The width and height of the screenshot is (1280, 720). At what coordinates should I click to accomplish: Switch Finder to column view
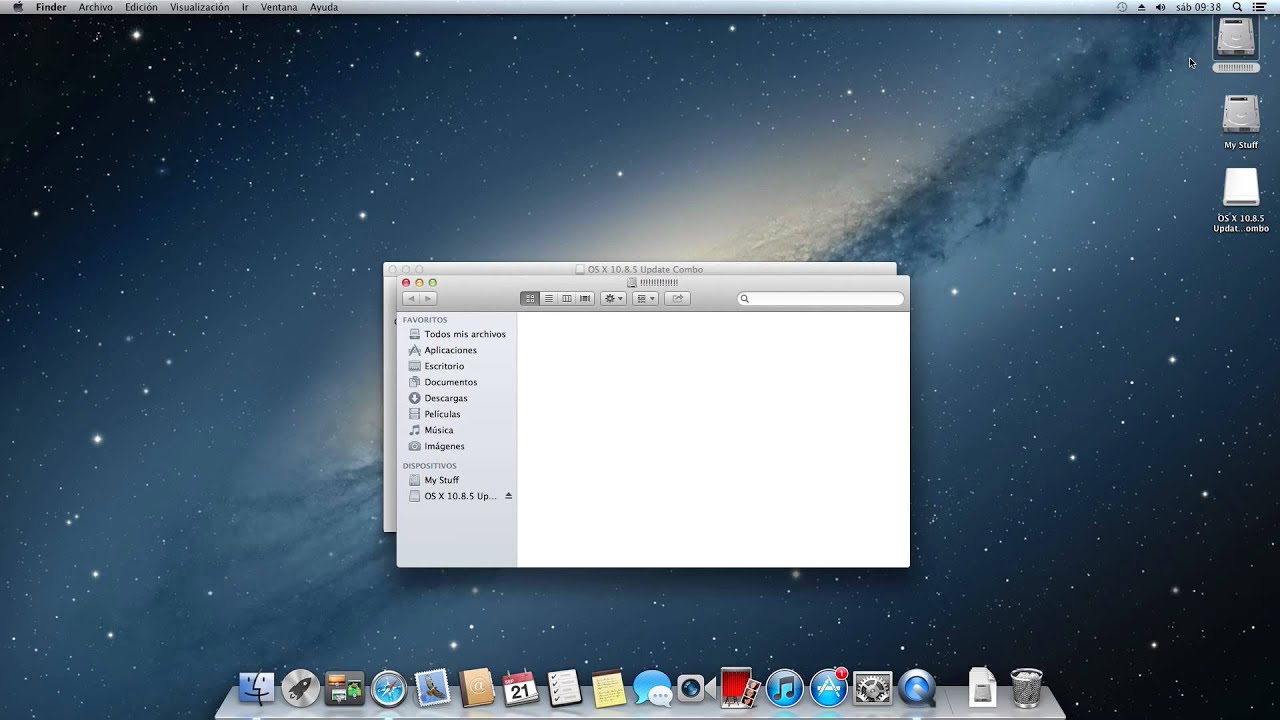(x=567, y=298)
